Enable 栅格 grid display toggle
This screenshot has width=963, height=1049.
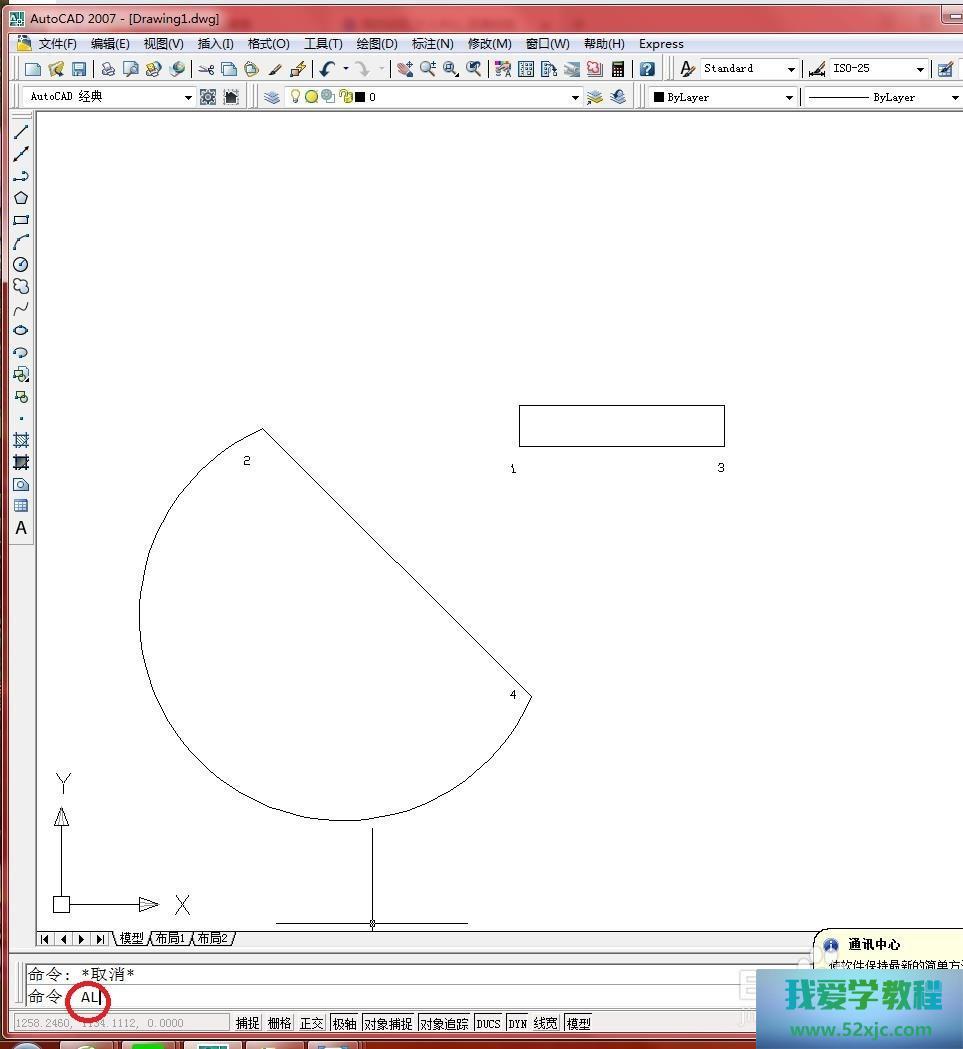[279, 1023]
